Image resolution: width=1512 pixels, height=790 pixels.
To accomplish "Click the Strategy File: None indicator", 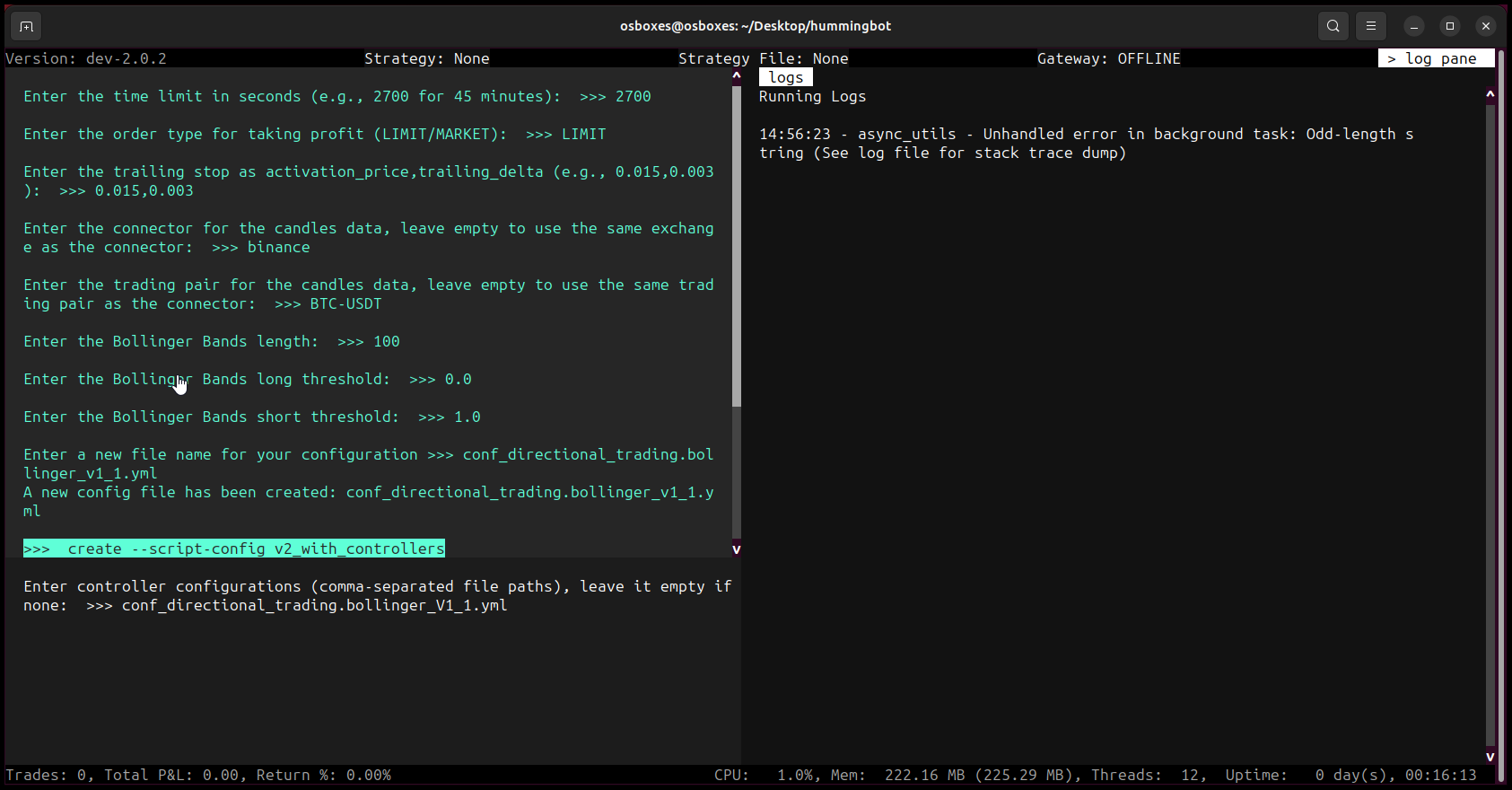I will [763, 58].
